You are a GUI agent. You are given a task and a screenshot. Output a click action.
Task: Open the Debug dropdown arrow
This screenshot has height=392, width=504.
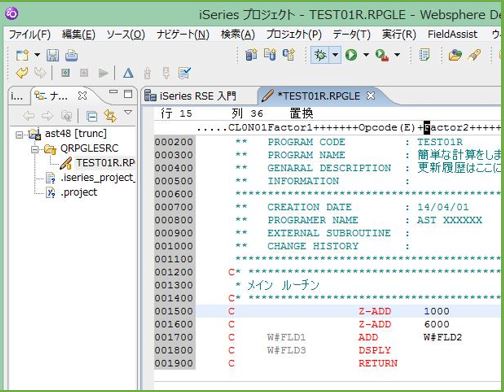tap(335, 55)
